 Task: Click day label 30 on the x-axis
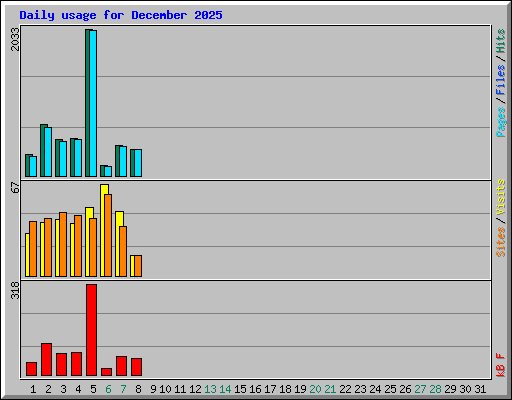pyautogui.click(x=465, y=389)
